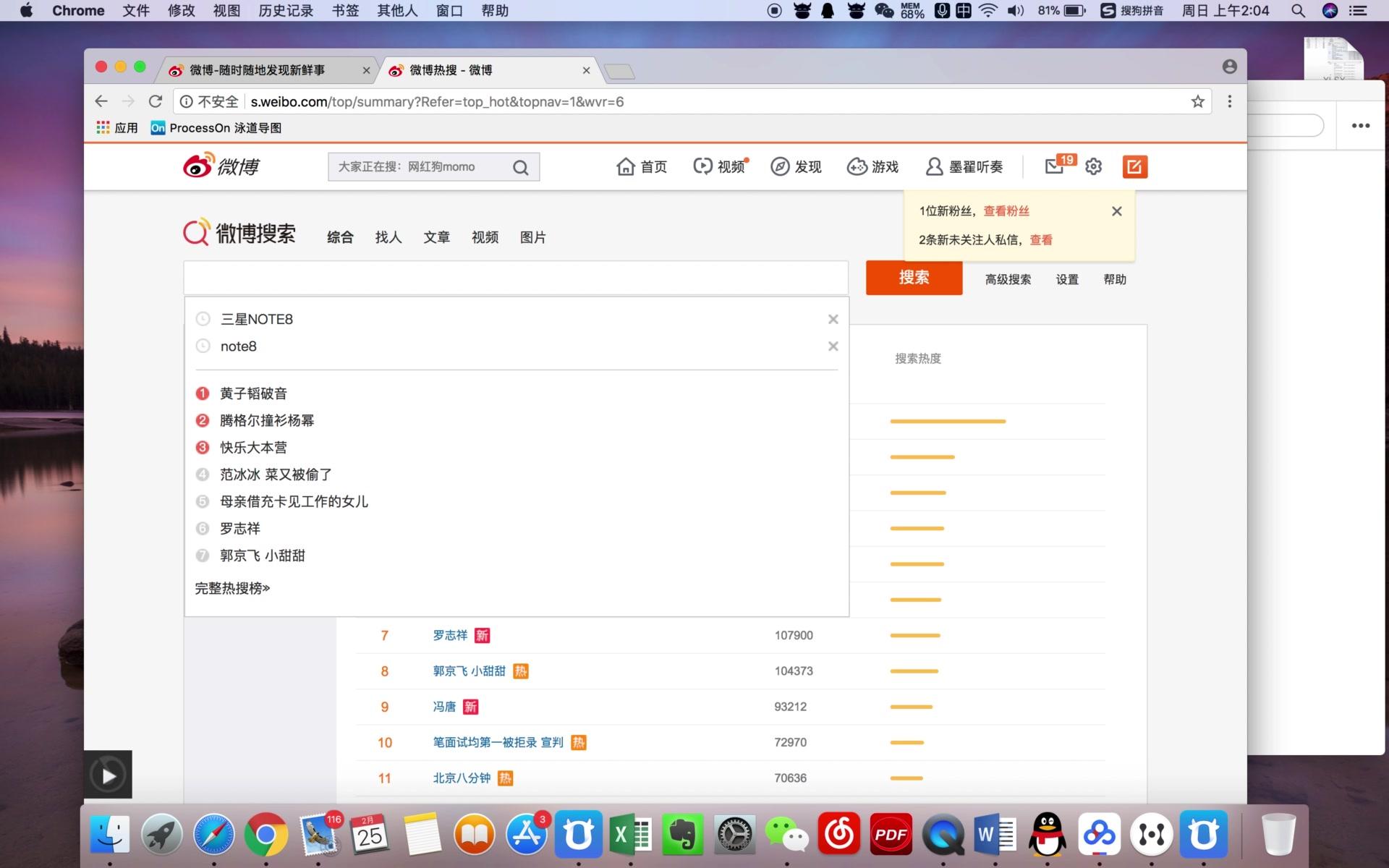
Task: Select 三星NOTE8 history suggestion
Action: (x=257, y=319)
